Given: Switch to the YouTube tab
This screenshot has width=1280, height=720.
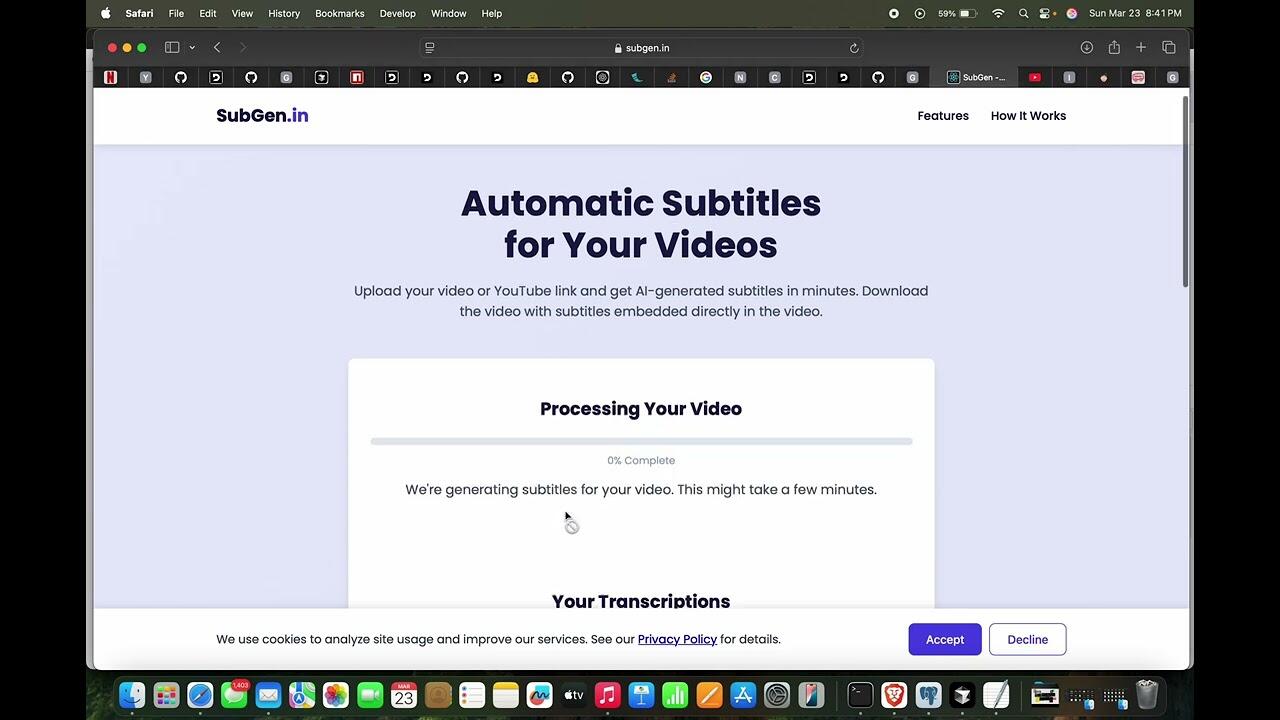Looking at the screenshot, I should [1035, 77].
